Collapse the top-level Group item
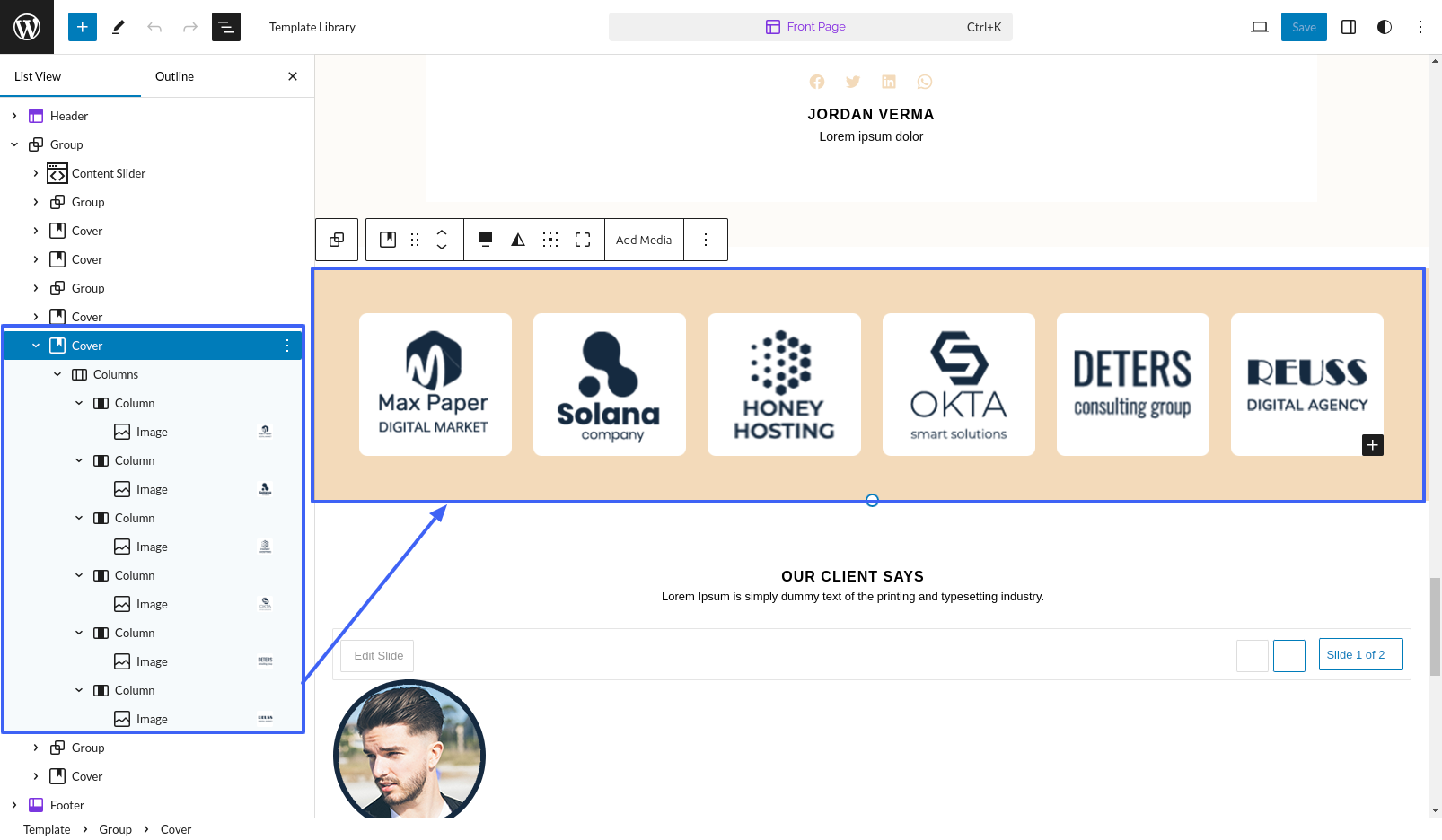1442x840 pixels. 14,144
